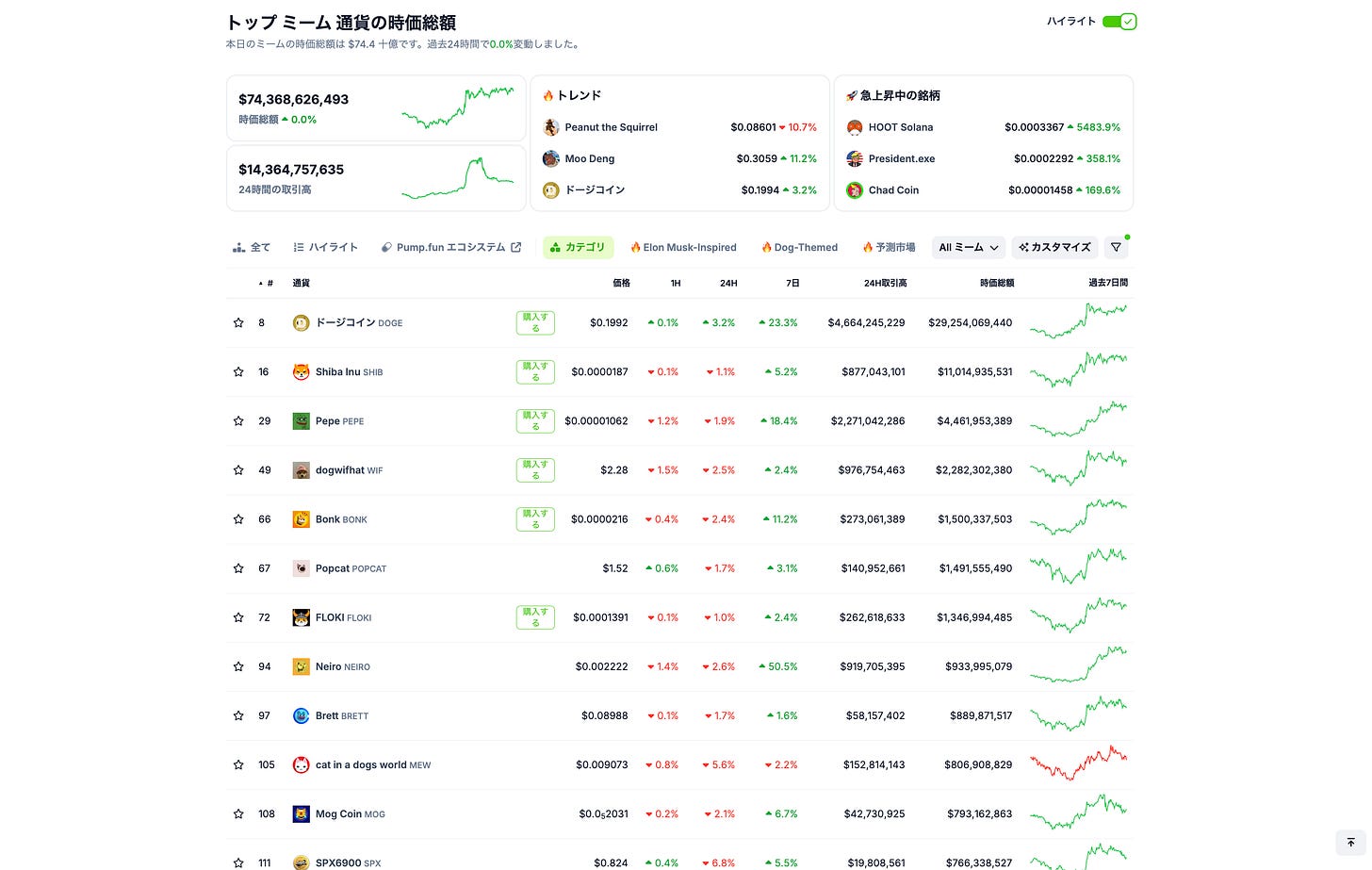Open the 予測市場 category tab
The width and height of the screenshot is (1372, 870).
coord(889,247)
